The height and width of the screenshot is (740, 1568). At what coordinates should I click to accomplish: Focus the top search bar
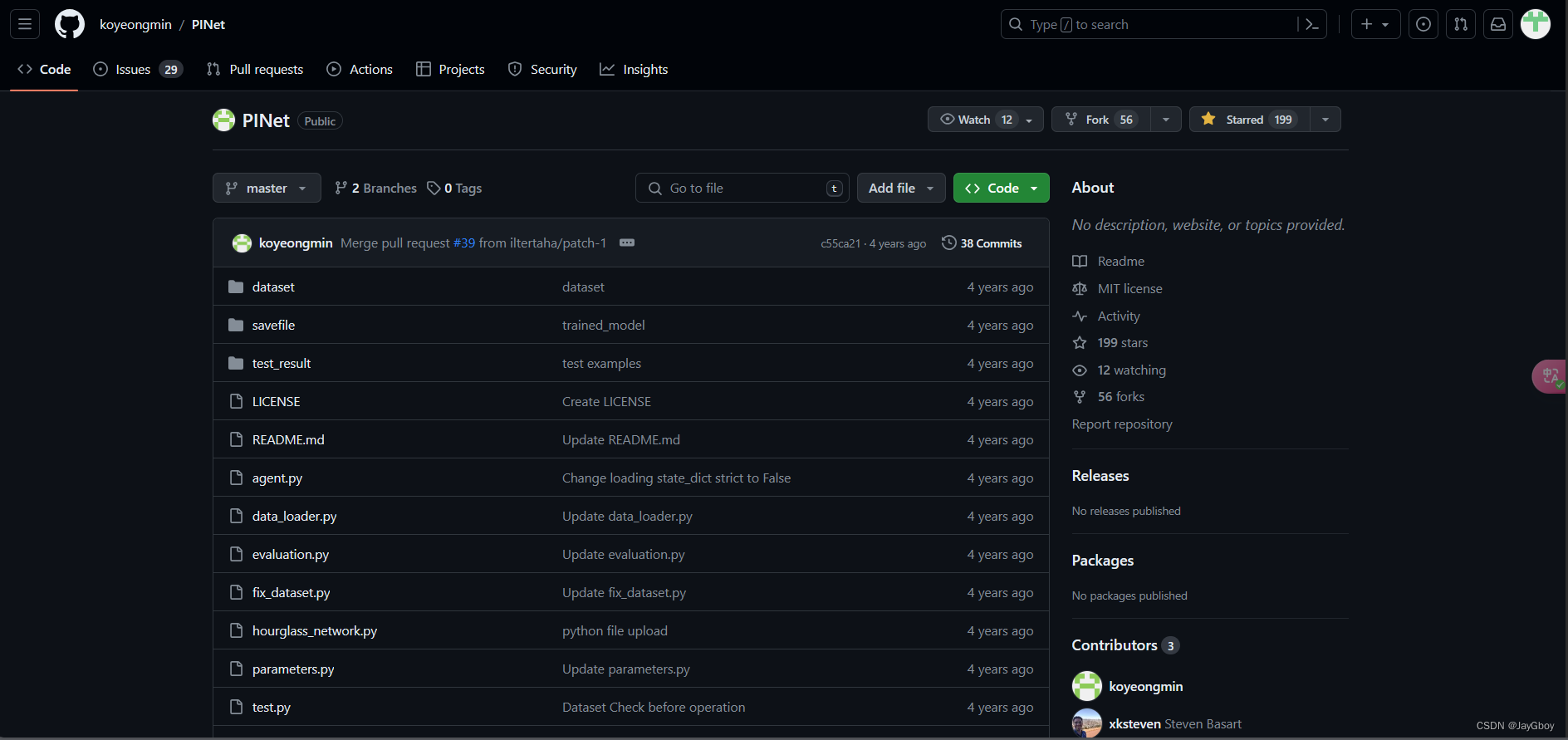1163,24
